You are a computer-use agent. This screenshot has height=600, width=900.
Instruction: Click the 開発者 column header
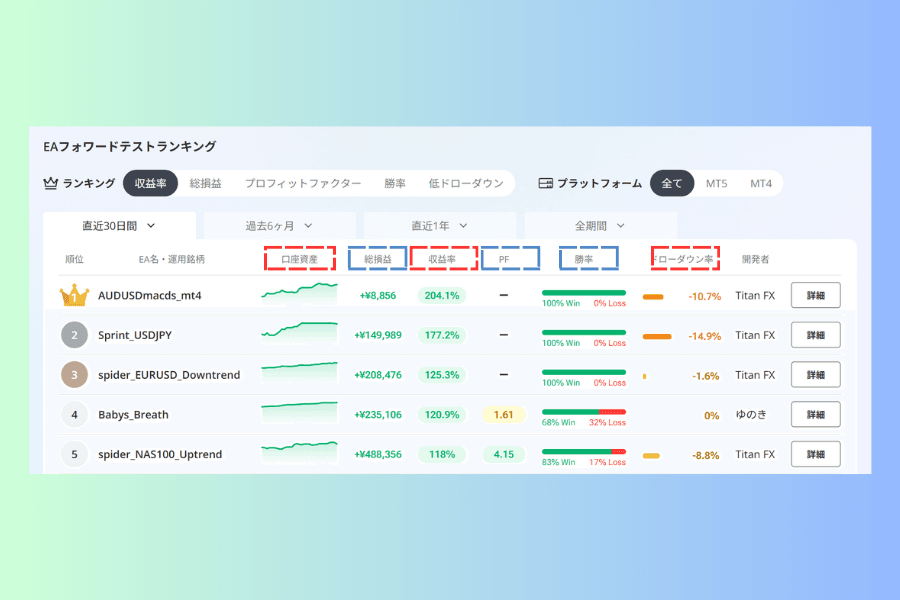click(755, 259)
